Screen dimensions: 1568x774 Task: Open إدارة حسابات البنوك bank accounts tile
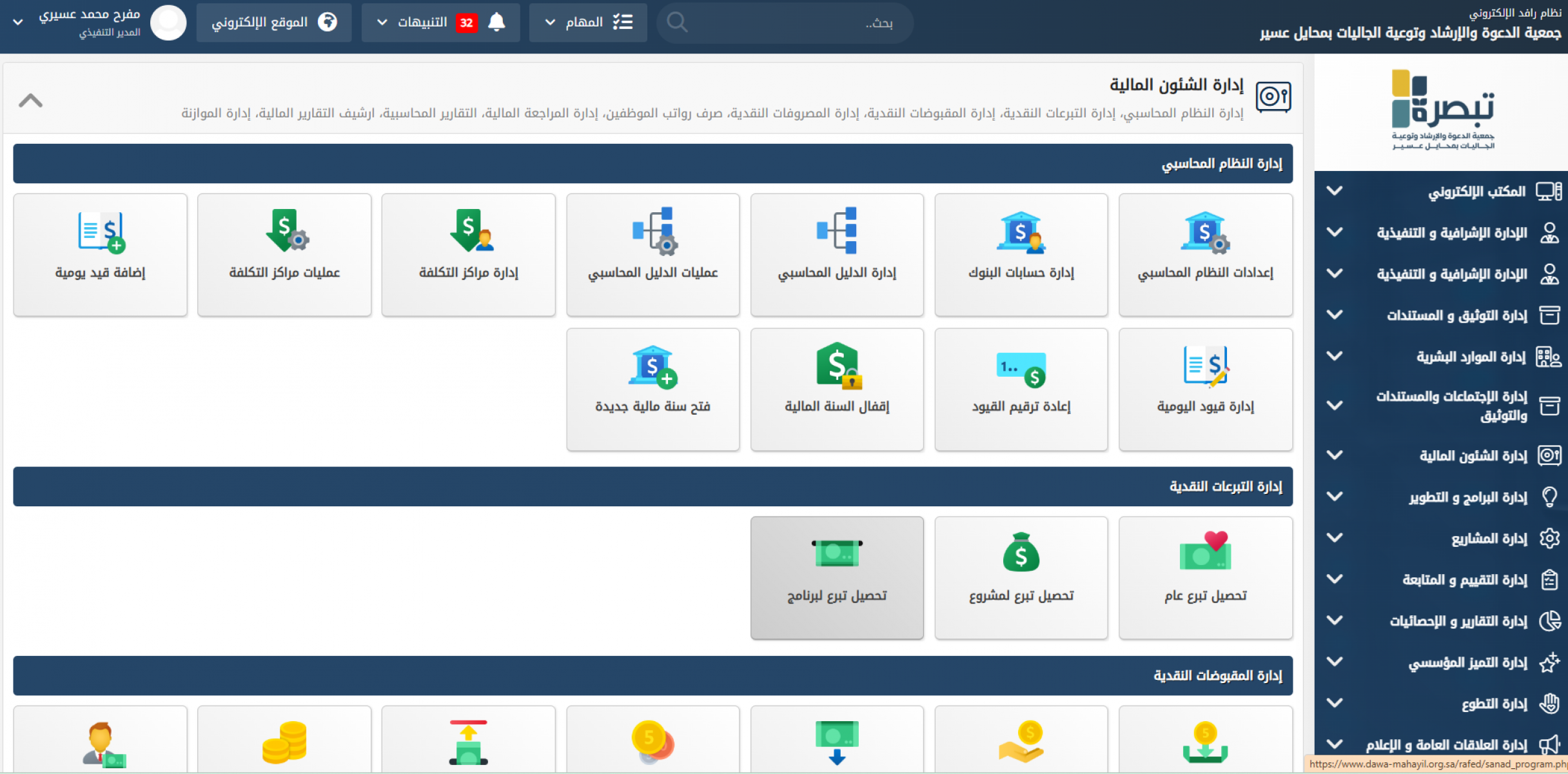pos(1021,255)
